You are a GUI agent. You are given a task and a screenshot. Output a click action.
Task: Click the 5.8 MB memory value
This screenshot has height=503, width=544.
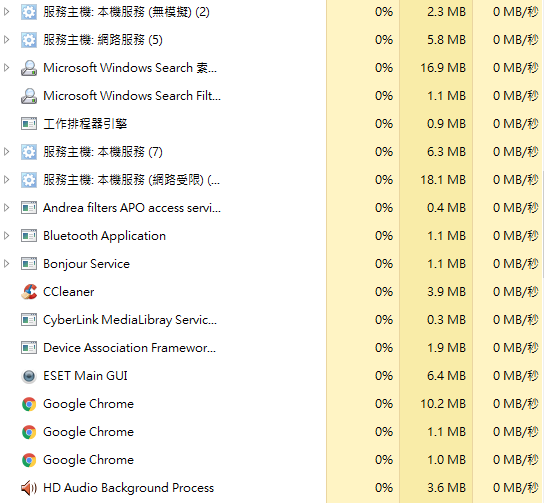(447, 40)
